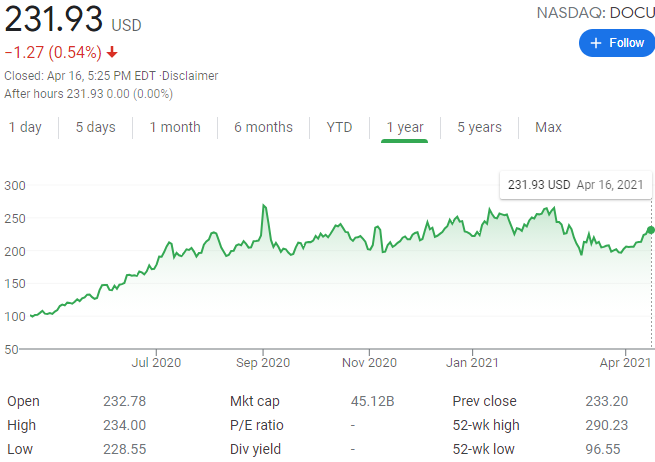The width and height of the screenshot is (655, 462).
Task: Click the red down arrow icon
Action: (112, 52)
